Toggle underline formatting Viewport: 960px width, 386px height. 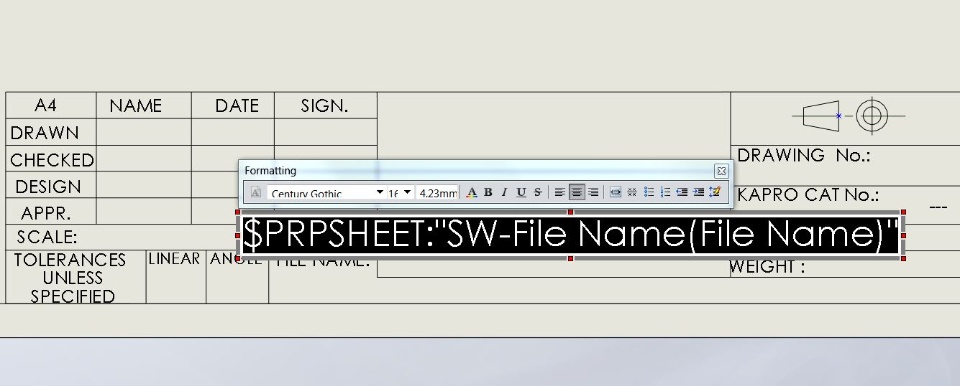[x=521, y=192]
